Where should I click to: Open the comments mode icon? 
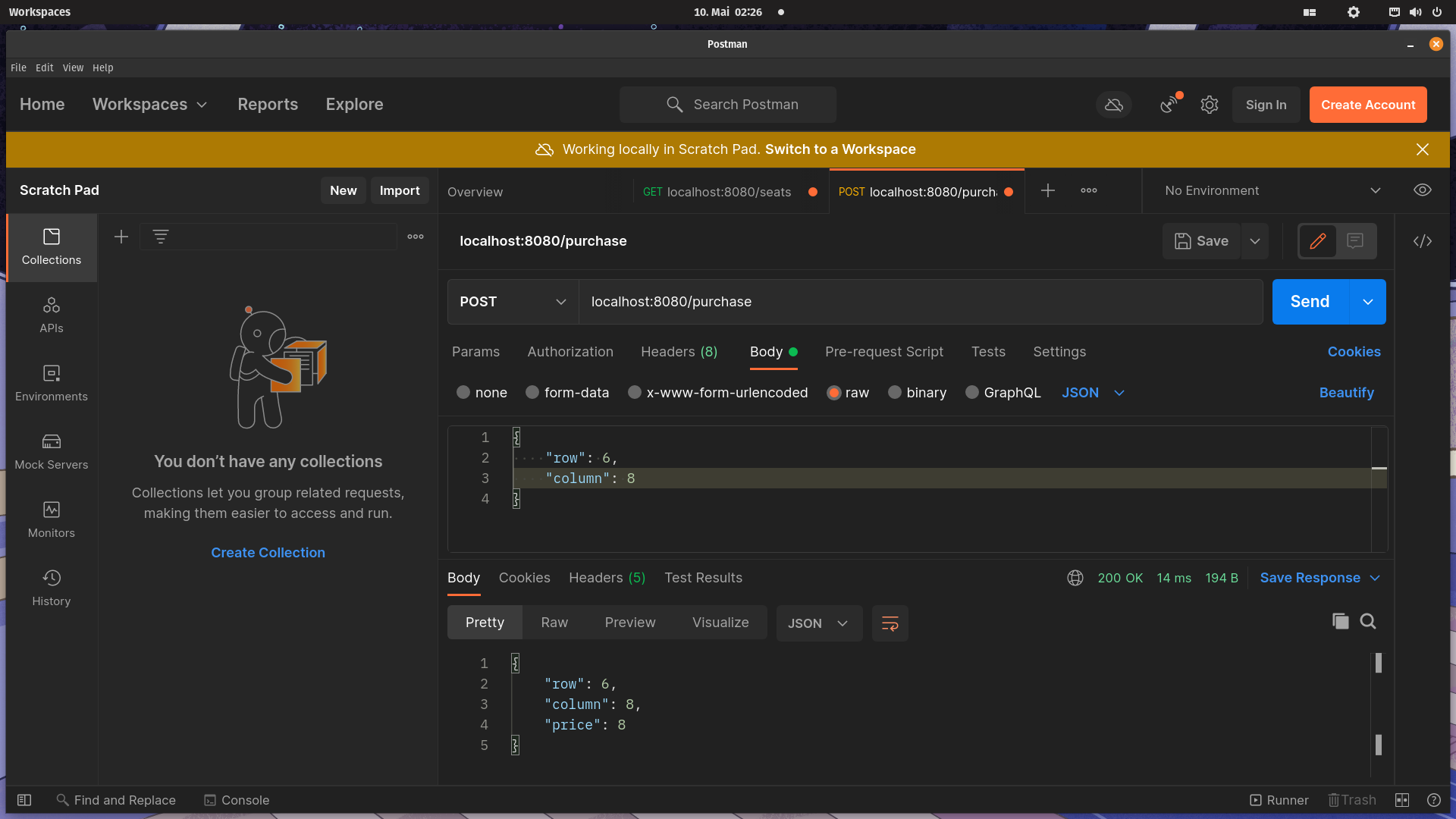tap(1355, 241)
